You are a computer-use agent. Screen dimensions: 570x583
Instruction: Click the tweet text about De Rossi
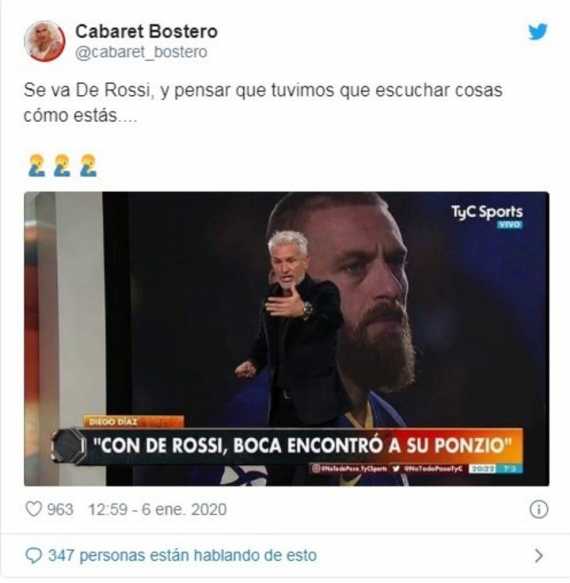point(263,103)
